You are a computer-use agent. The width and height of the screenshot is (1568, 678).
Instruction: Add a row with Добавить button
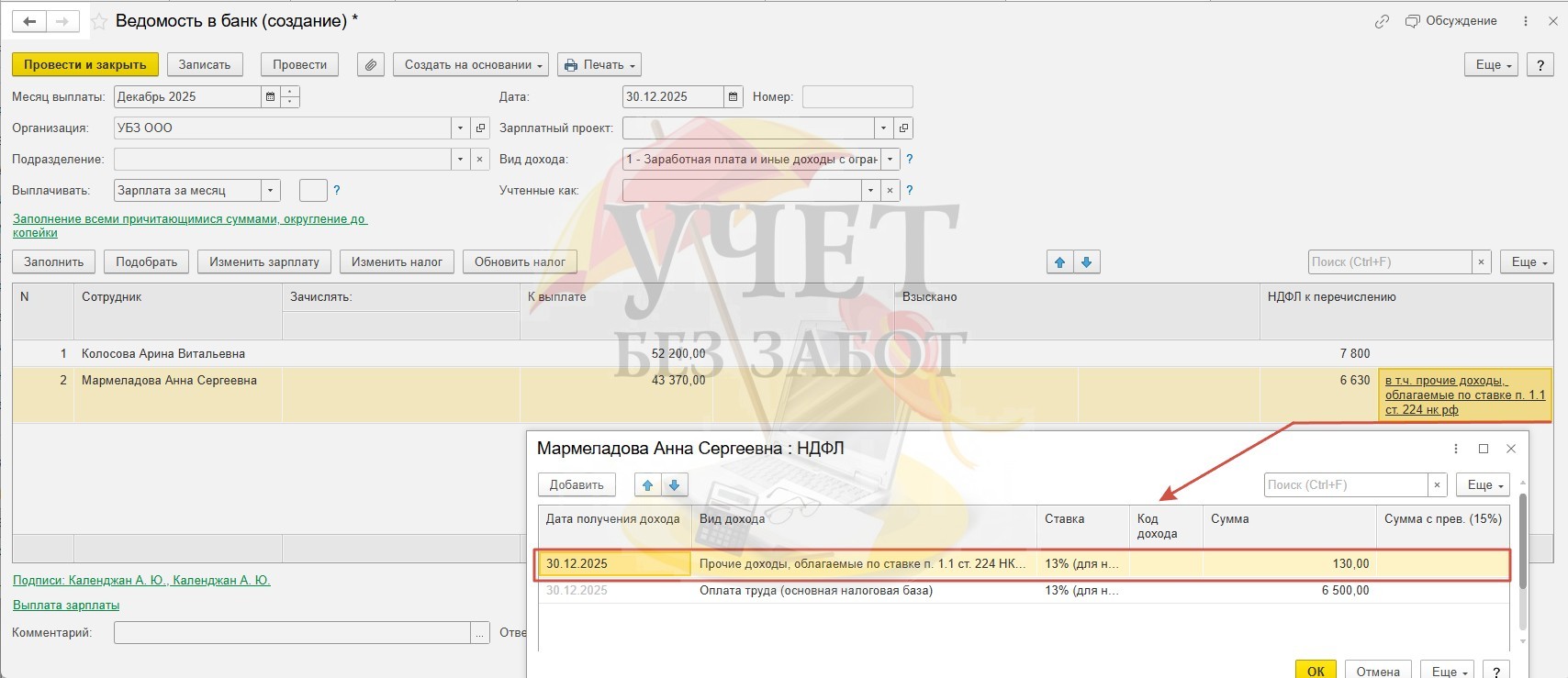[577, 485]
